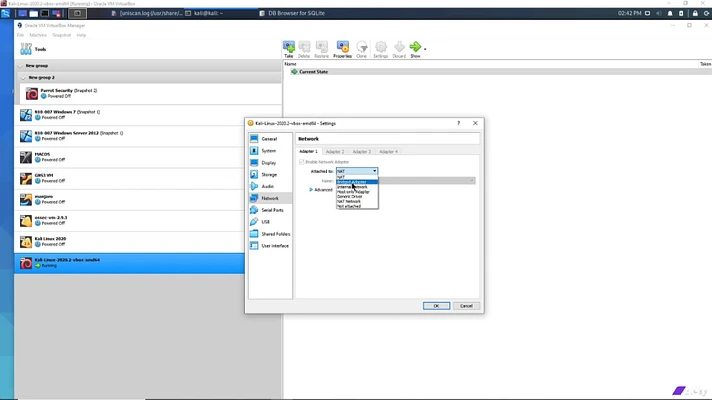
Task: Switch to the uniscan.log window task
Action: 147,13
